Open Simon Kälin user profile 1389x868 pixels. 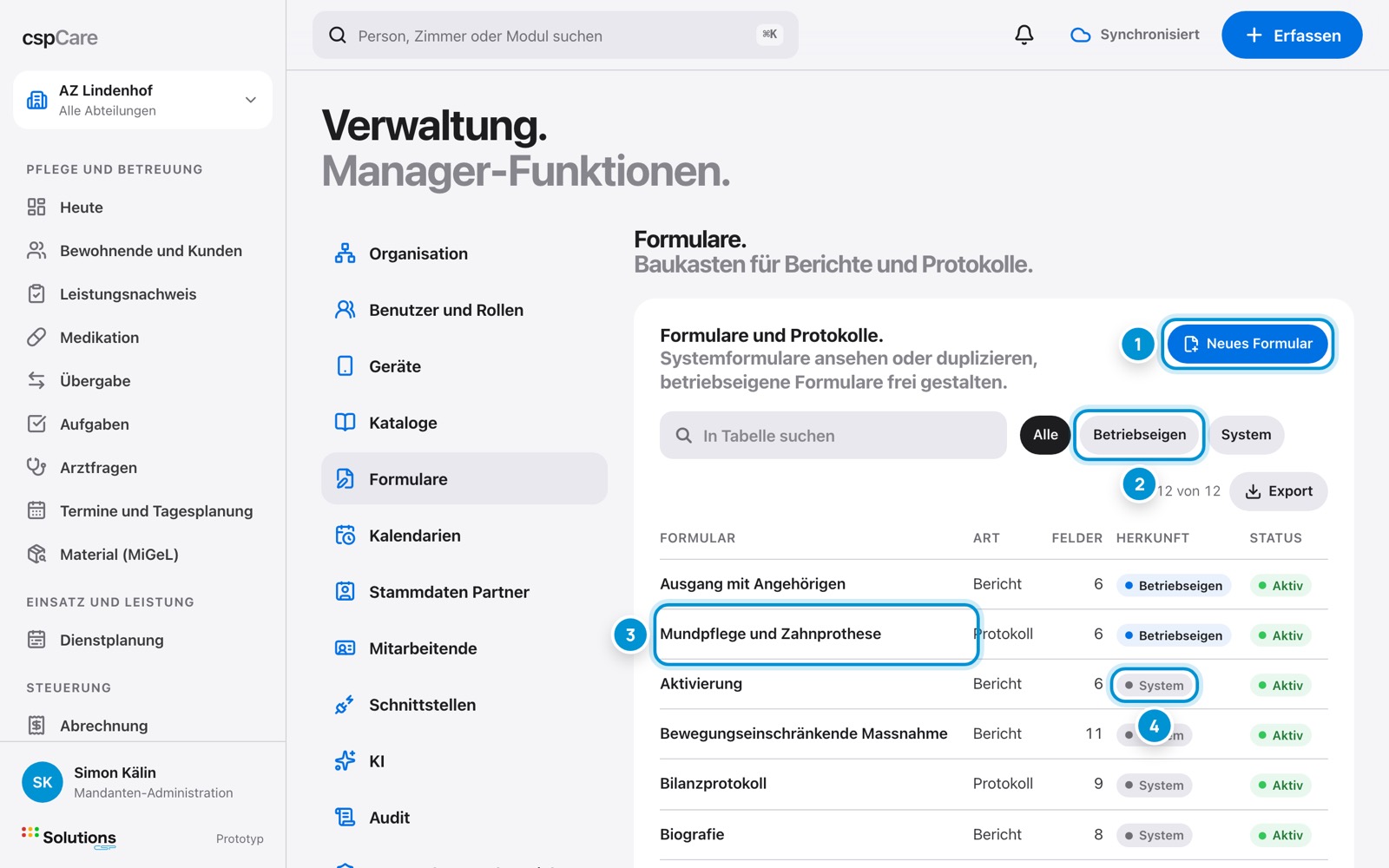click(x=142, y=782)
